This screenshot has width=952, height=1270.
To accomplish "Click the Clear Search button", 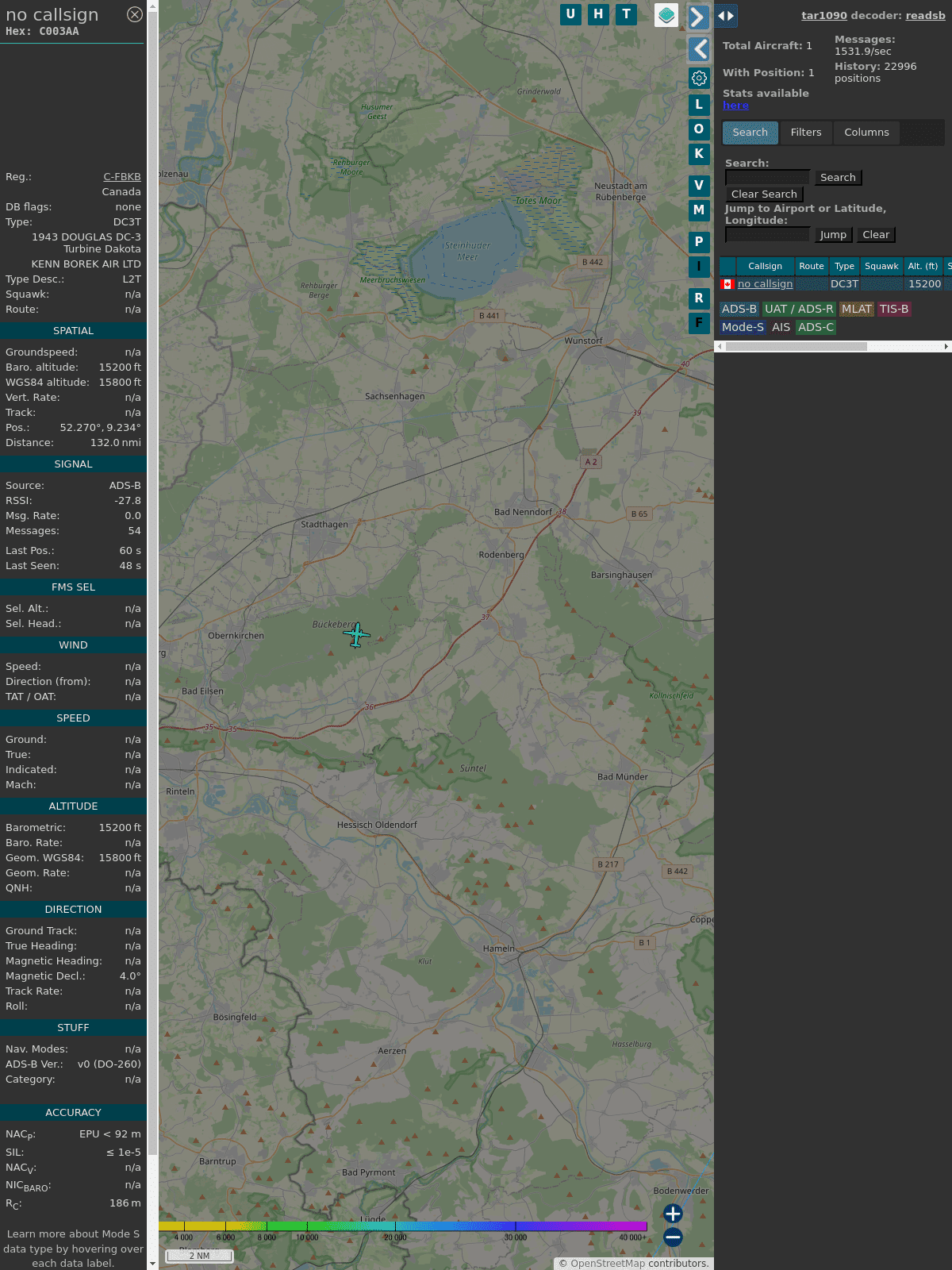I will (x=764, y=194).
